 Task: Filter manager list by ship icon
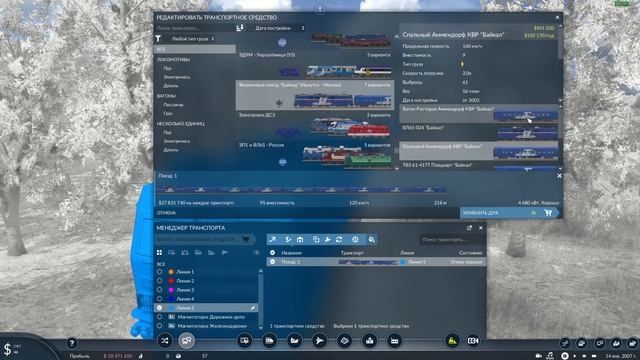click(x=211, y=253)
